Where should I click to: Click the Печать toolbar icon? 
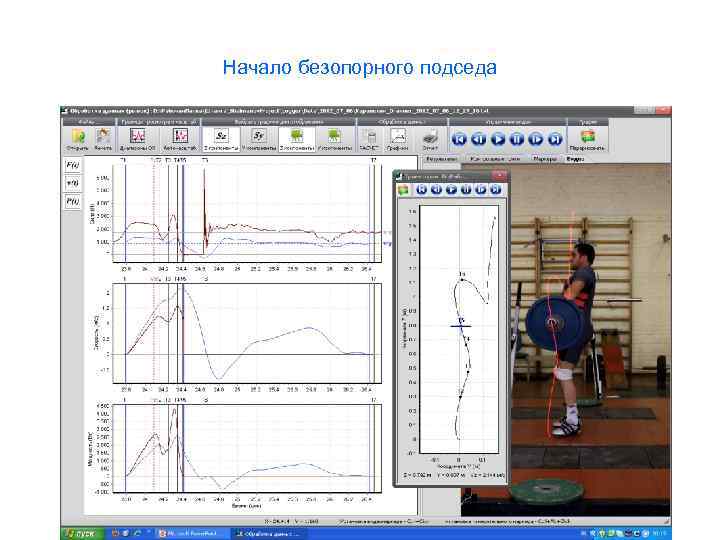click(x=103, y=139)
